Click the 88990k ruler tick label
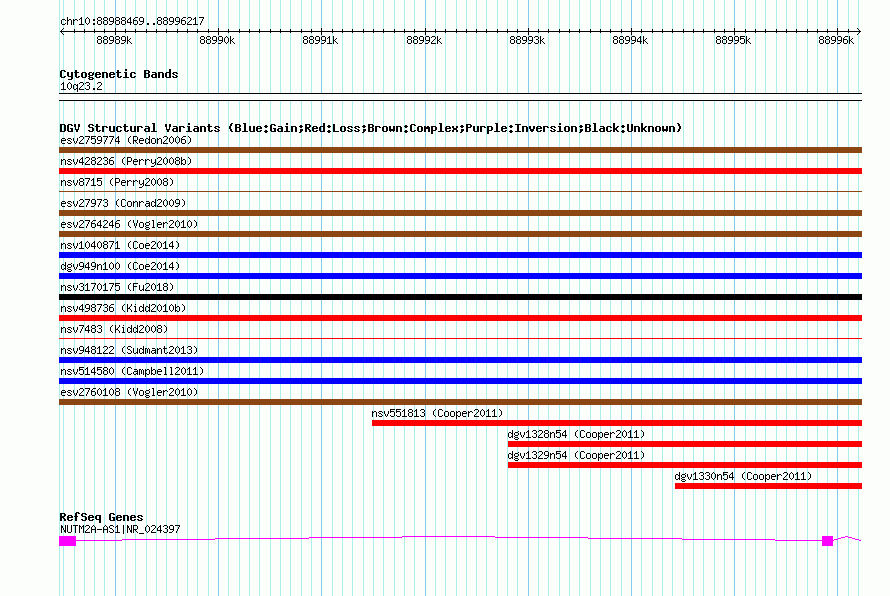The image size is (890, 596). 217,40
